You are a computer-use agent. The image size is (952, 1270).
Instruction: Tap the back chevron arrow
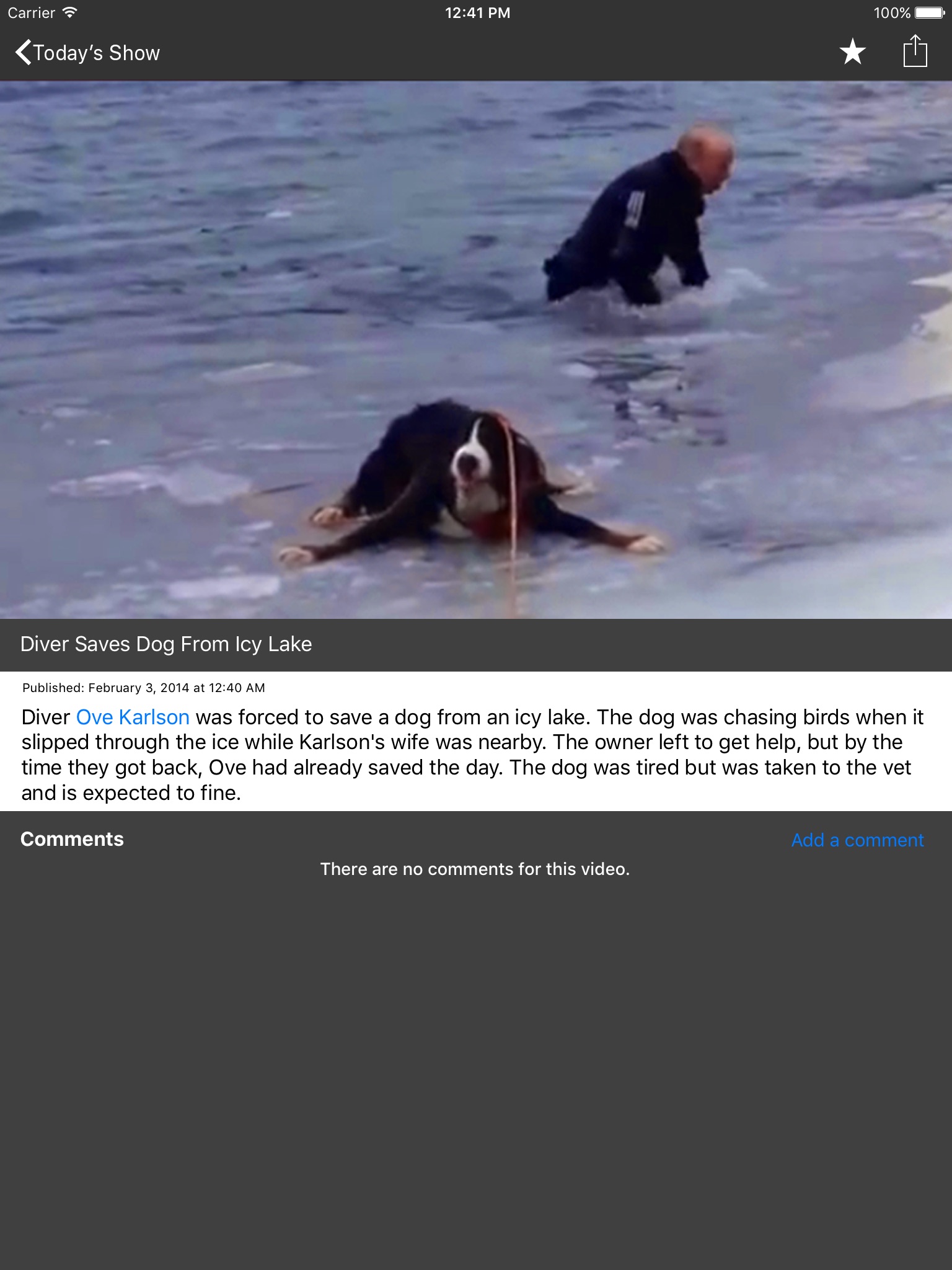[x=24, y=53]
